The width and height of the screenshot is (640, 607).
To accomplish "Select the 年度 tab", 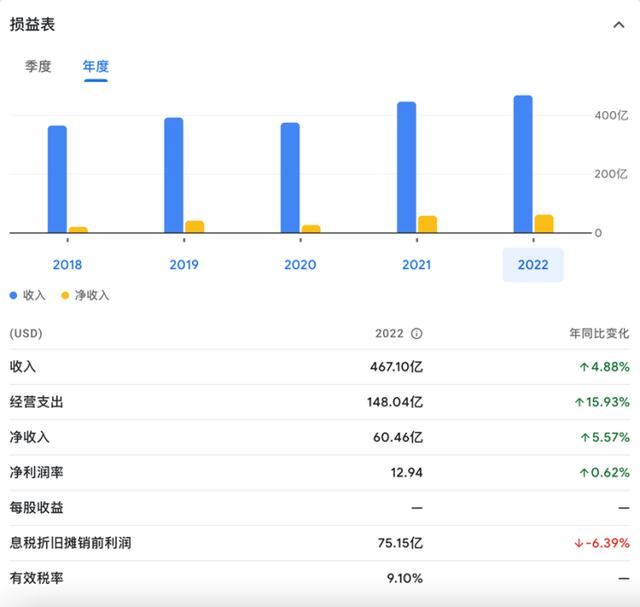I will pyautogui.click(x=96, y=67).
